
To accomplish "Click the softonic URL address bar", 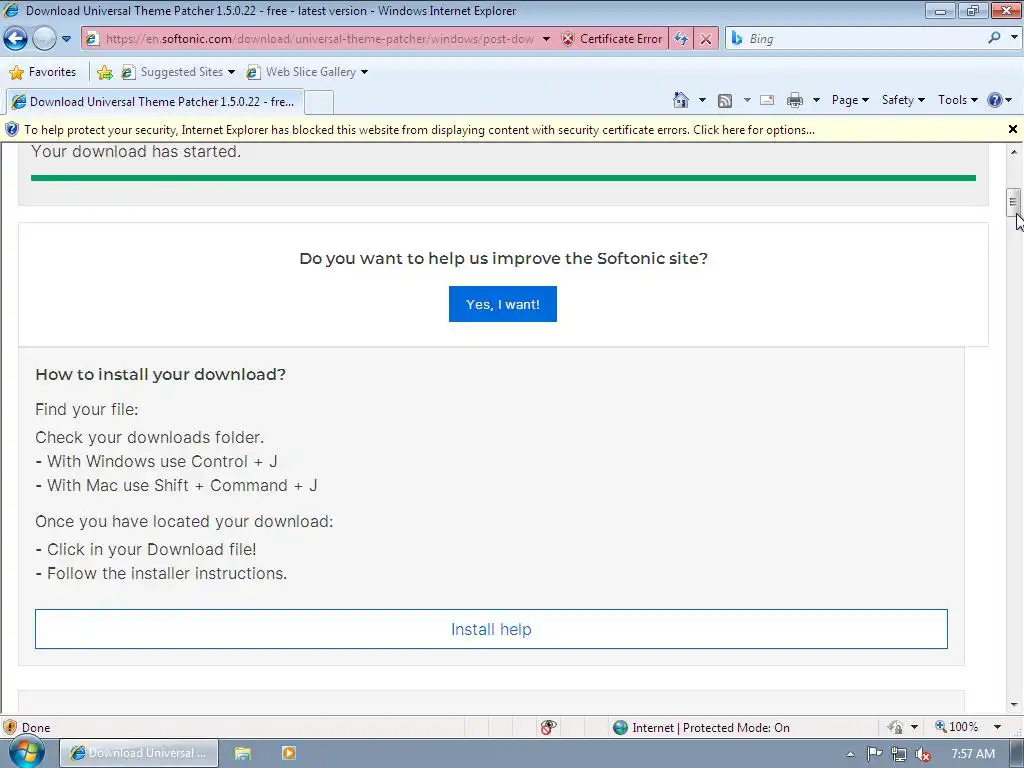I will [x=319, y=39].
